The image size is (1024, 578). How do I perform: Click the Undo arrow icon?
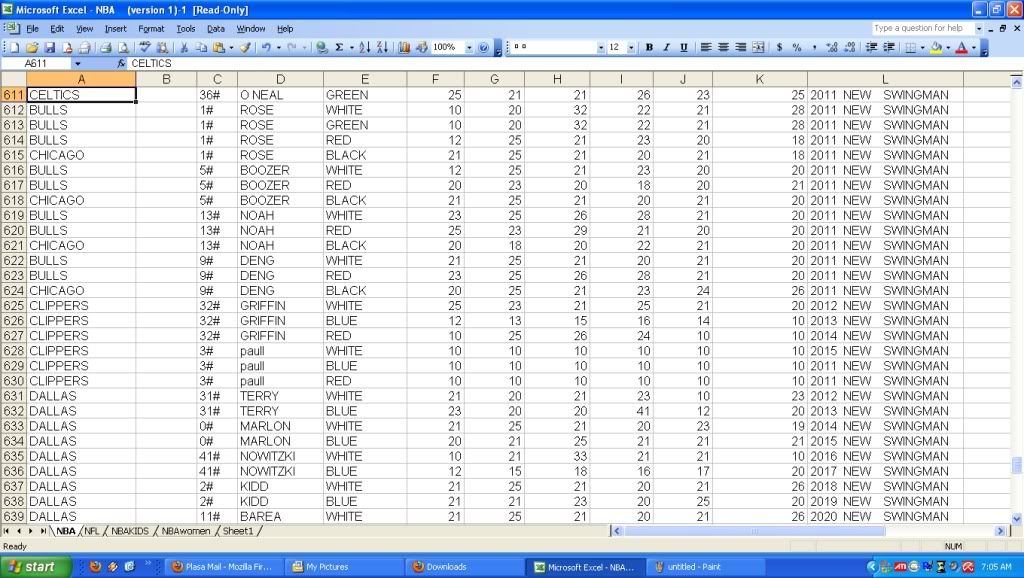(266, 48)
